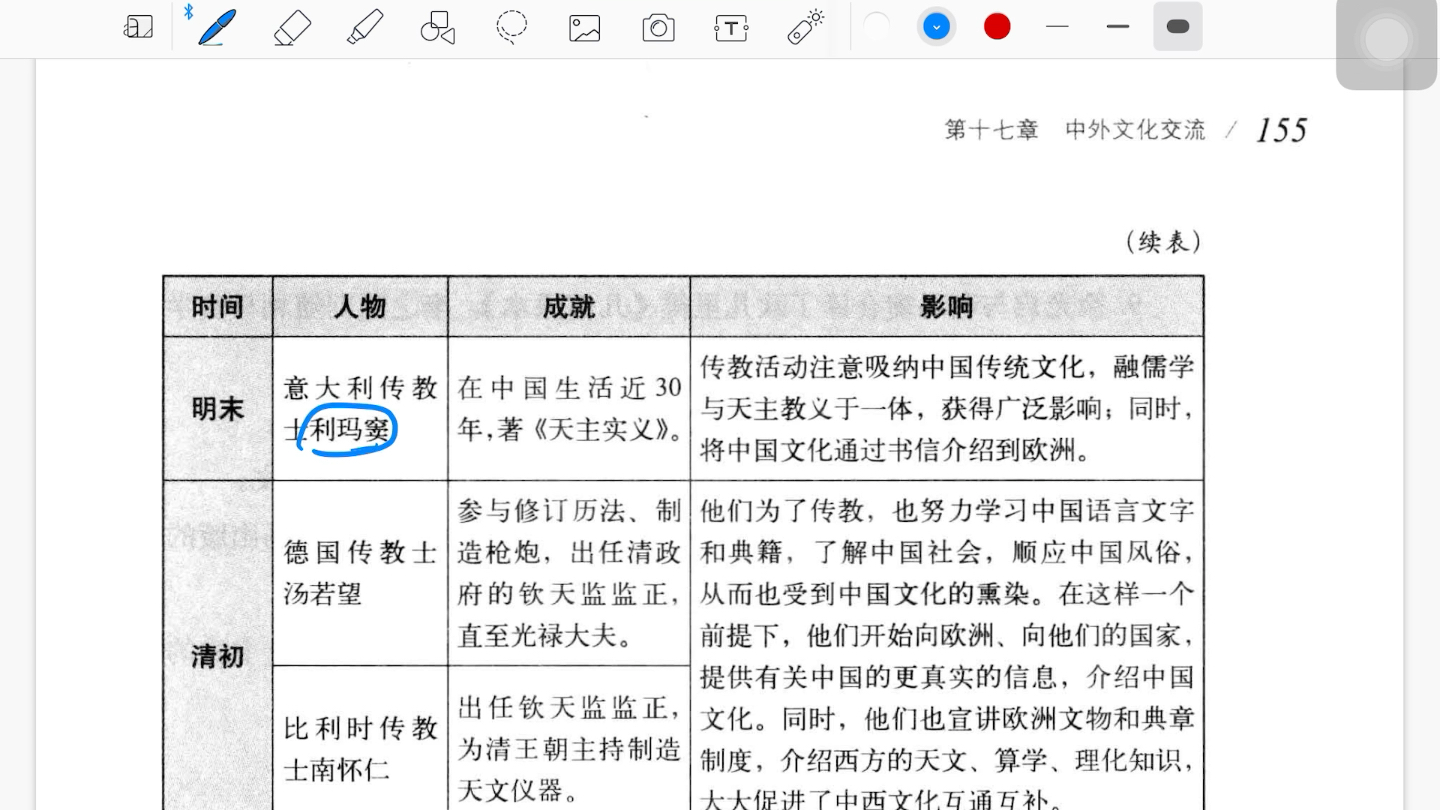Viewport: 1440px width, 810px height.
Task: Choose the white pen color
Action: (876, 27)
